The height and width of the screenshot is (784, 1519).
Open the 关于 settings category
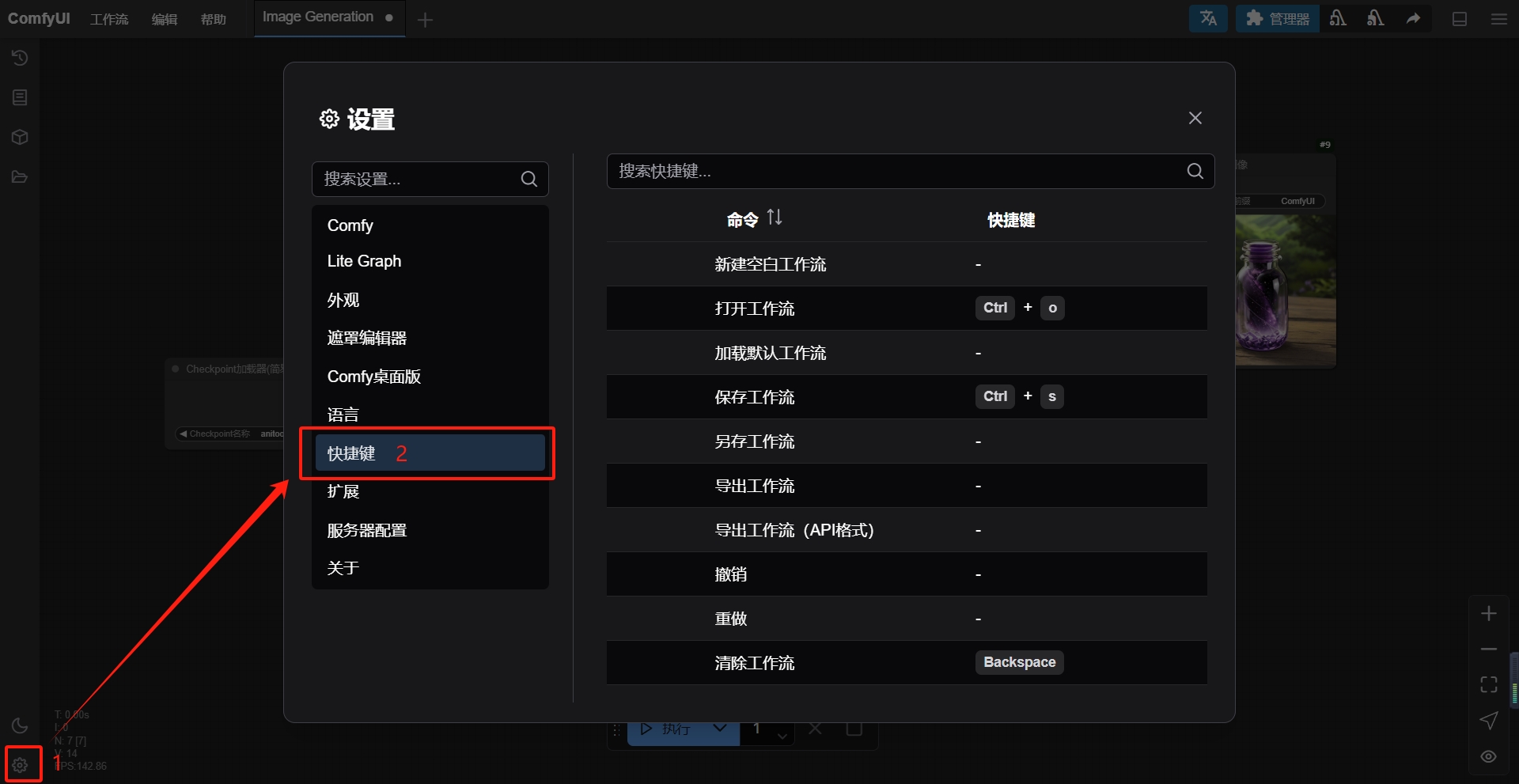pos(430,568)
